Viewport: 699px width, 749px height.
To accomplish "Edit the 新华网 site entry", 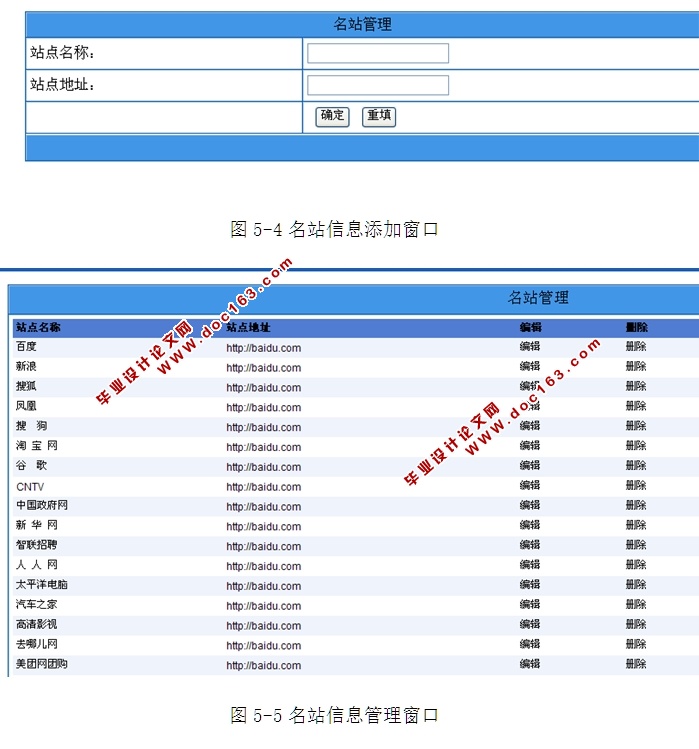I will (530, 525).
